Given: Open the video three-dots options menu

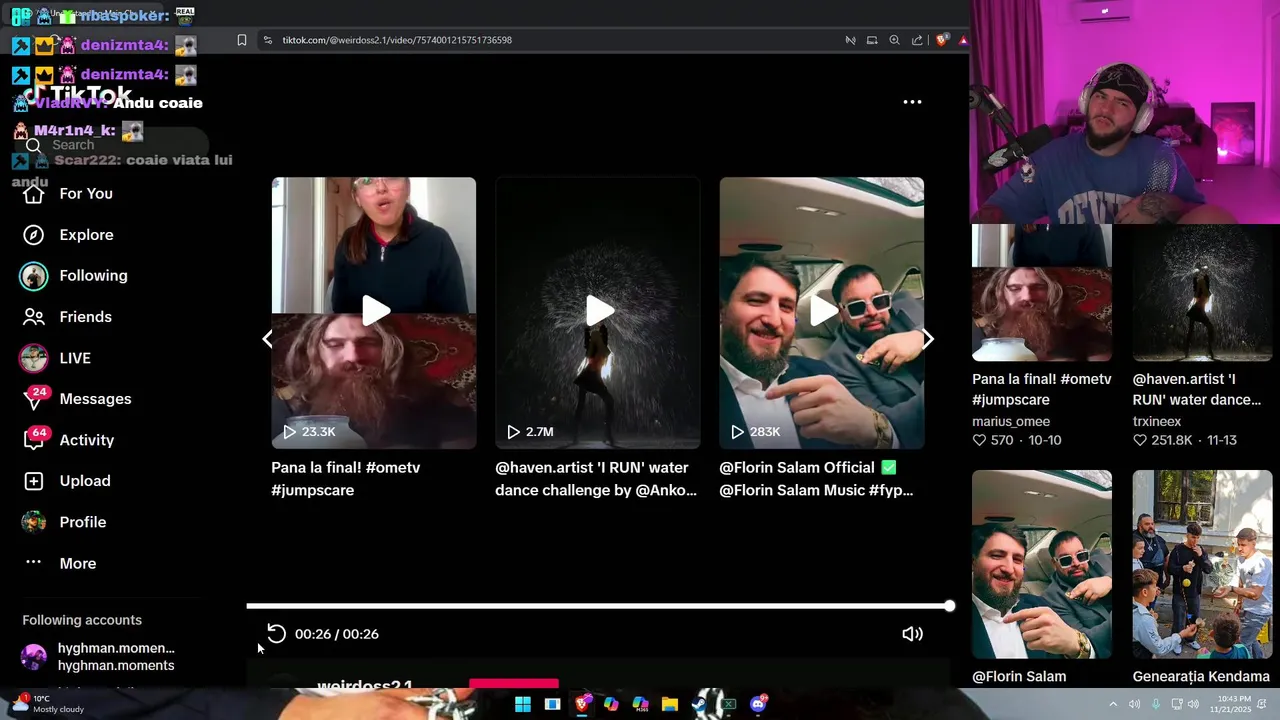Looking at the screenshot, I should tap(912, 102).
